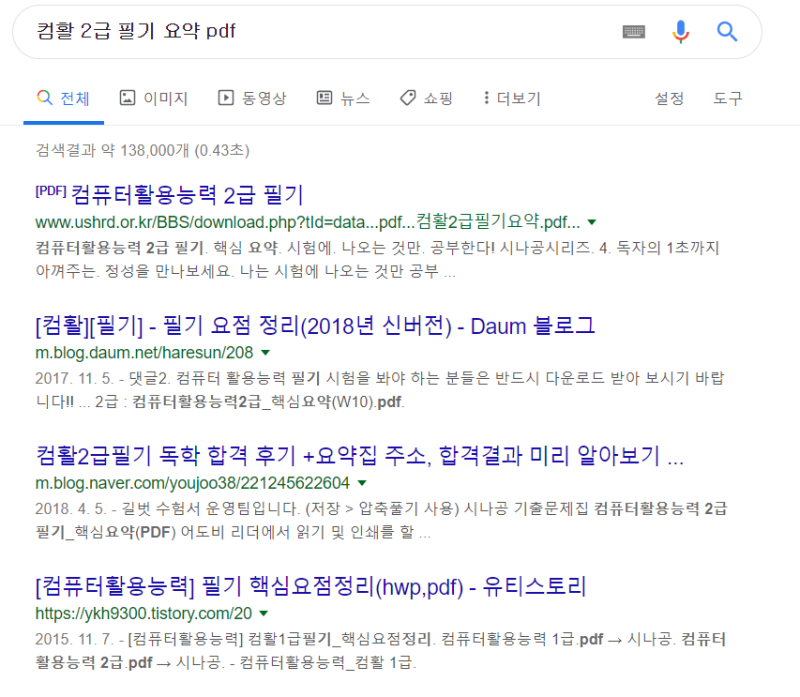Switch to the 뉴스 tab
The width and height of the screenshot is (800, 697).
[x=343, y=98]
